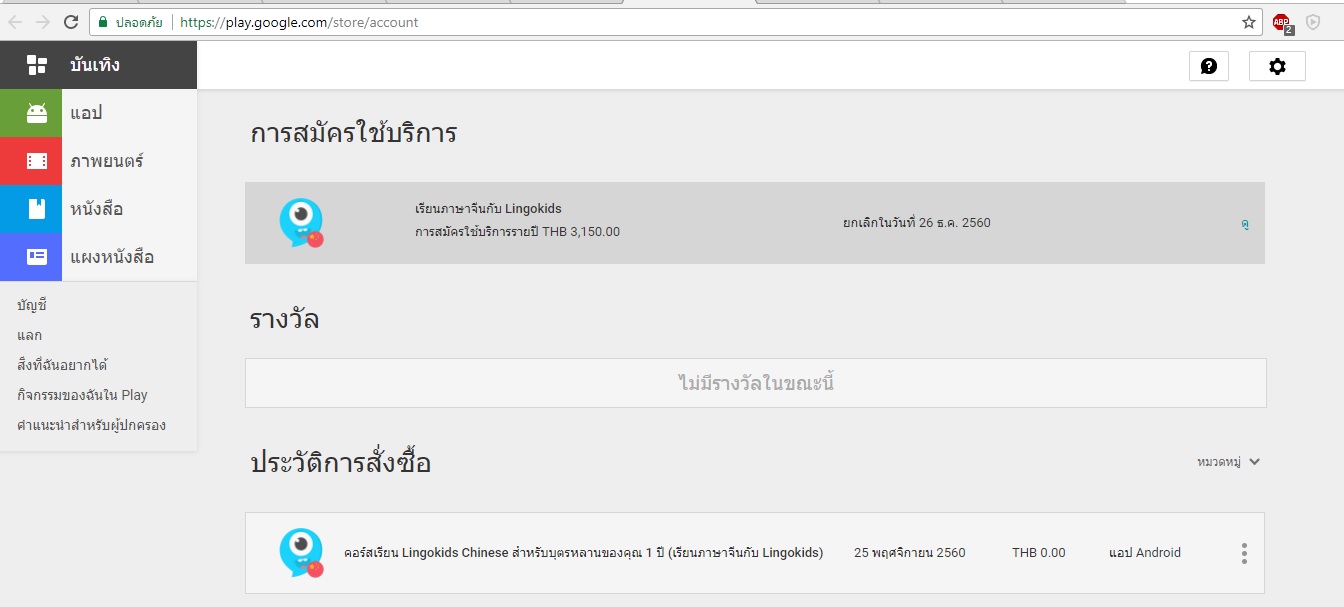Click the browser reload button
1344x607 pixels.
(x=70, y=21)
